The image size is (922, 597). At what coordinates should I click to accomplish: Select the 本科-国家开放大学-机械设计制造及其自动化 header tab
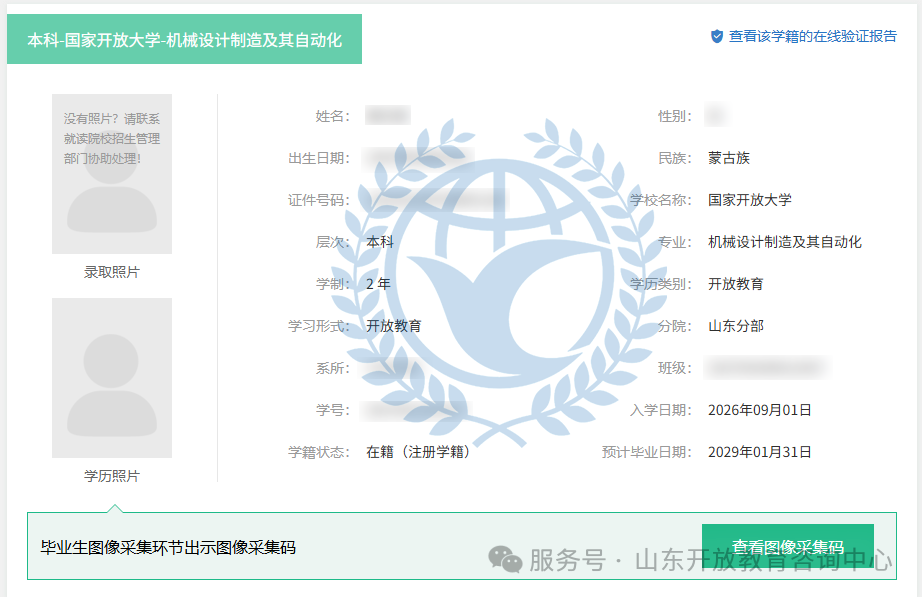(184, 39)
